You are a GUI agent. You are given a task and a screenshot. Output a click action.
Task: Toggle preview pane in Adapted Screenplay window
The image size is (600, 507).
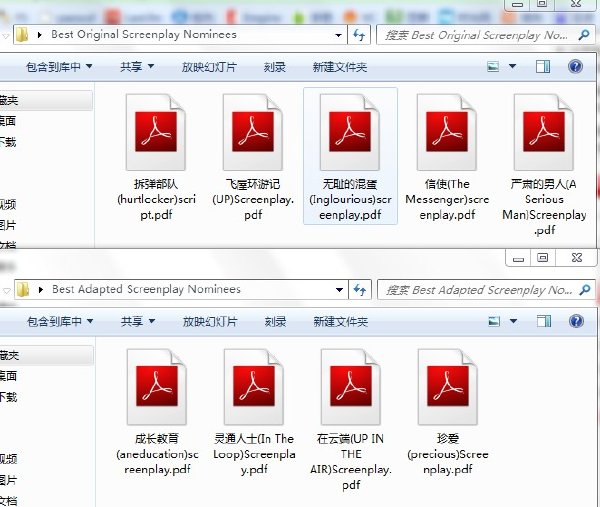pos(544,321)
